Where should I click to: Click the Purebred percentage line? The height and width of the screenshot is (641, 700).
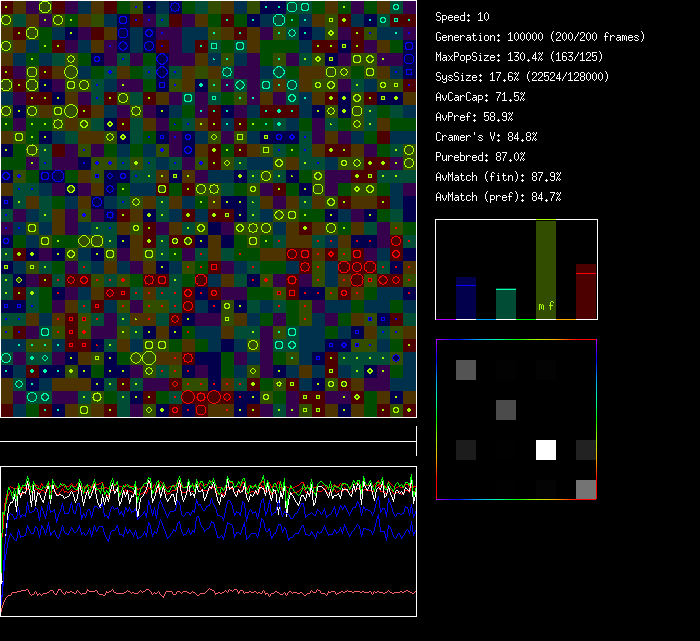[480, 157]
